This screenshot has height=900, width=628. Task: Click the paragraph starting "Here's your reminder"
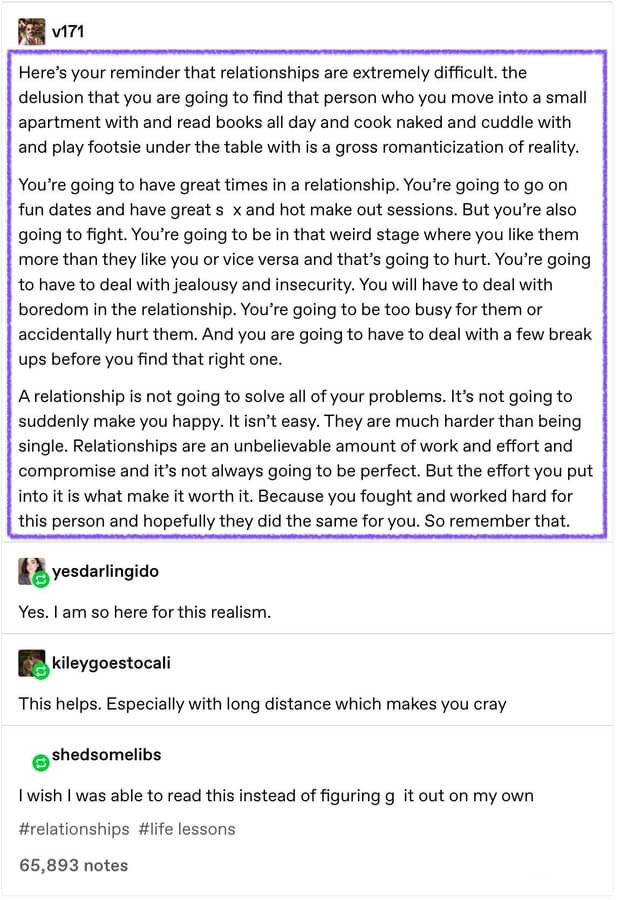point(302,110)
